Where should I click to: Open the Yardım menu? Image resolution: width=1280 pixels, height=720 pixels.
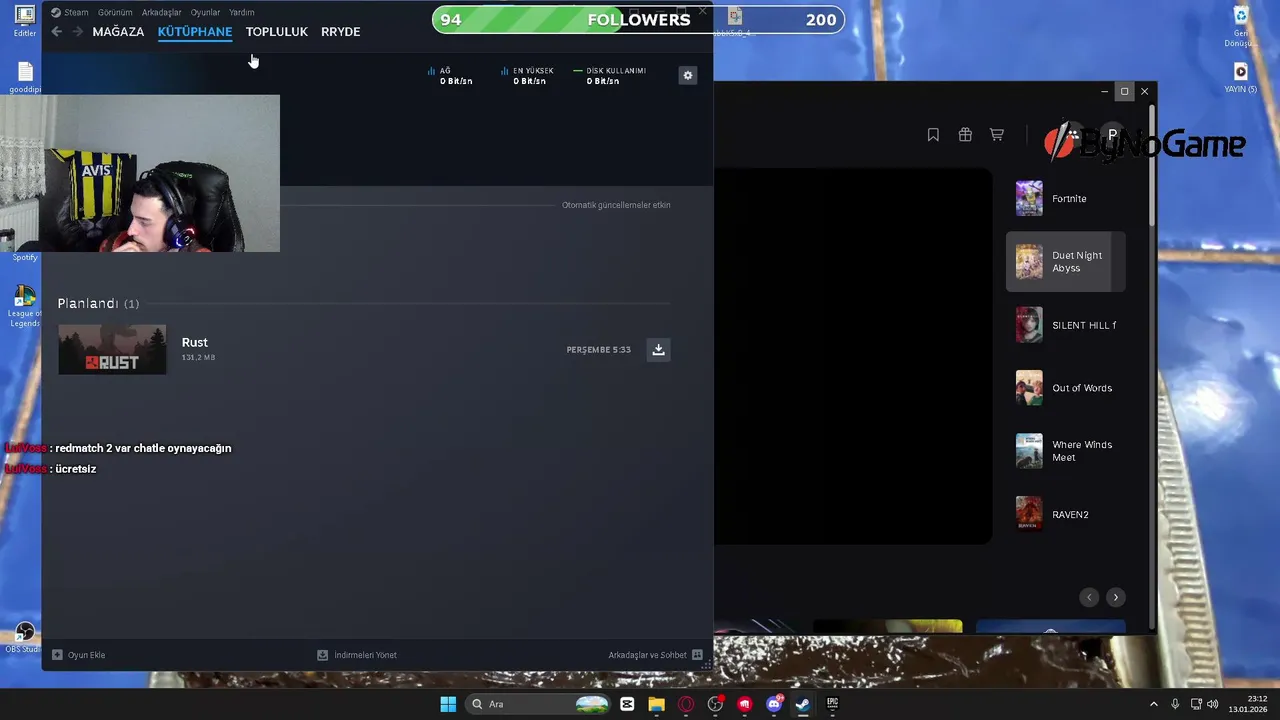pyautogui.click(x=241, y=12)
